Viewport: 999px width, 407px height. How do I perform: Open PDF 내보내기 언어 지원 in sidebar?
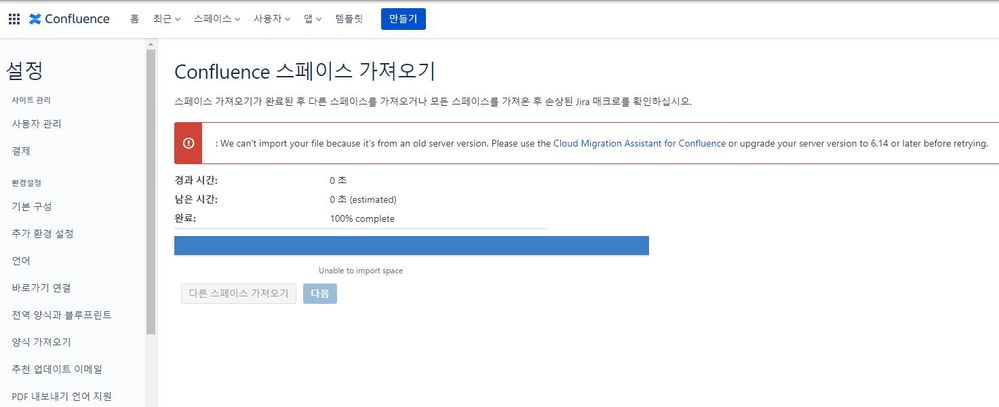pos(62,396)
